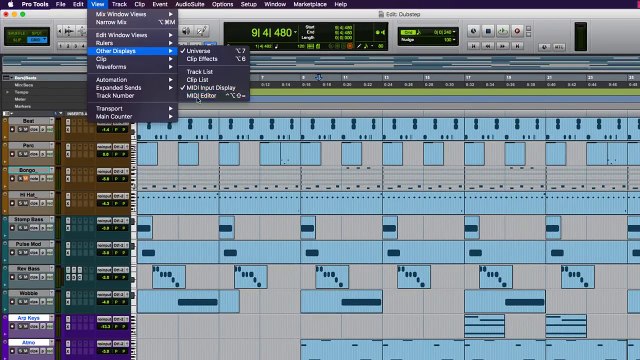Toggle the green Grid display button
Screen dimensions: 640x360
click(x=408, y=32)
